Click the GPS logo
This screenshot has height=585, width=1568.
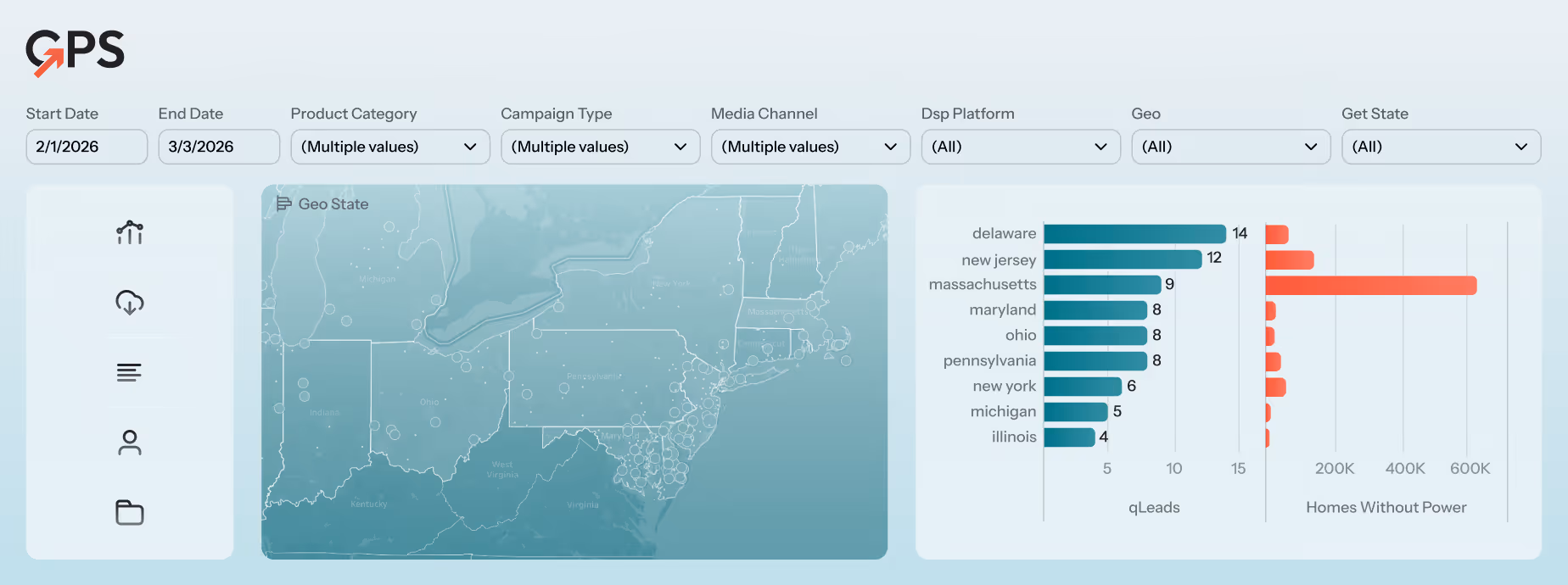[75, 53]
